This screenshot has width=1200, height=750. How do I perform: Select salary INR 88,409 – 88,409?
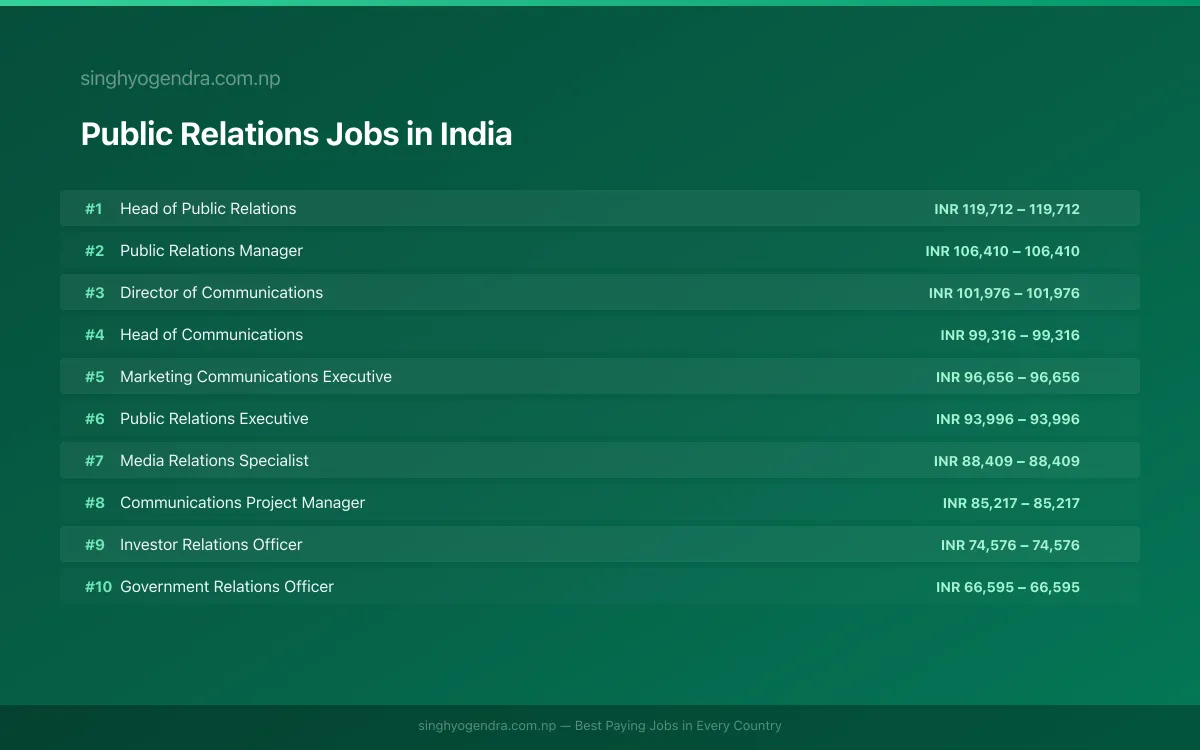1007,461
